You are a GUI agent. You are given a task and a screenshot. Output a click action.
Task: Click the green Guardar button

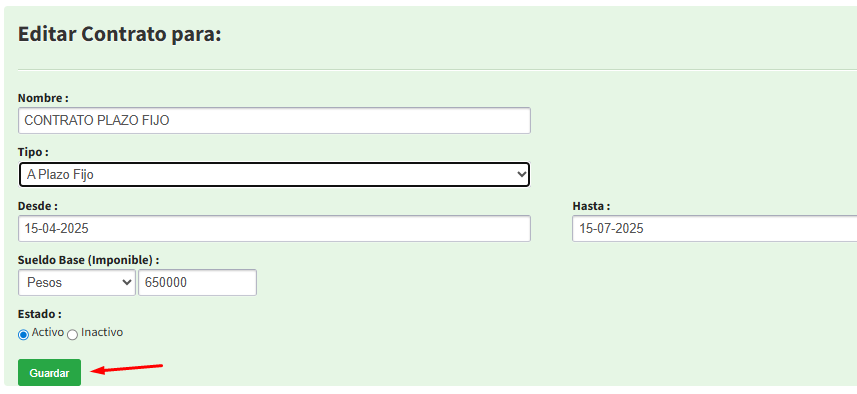49,373
